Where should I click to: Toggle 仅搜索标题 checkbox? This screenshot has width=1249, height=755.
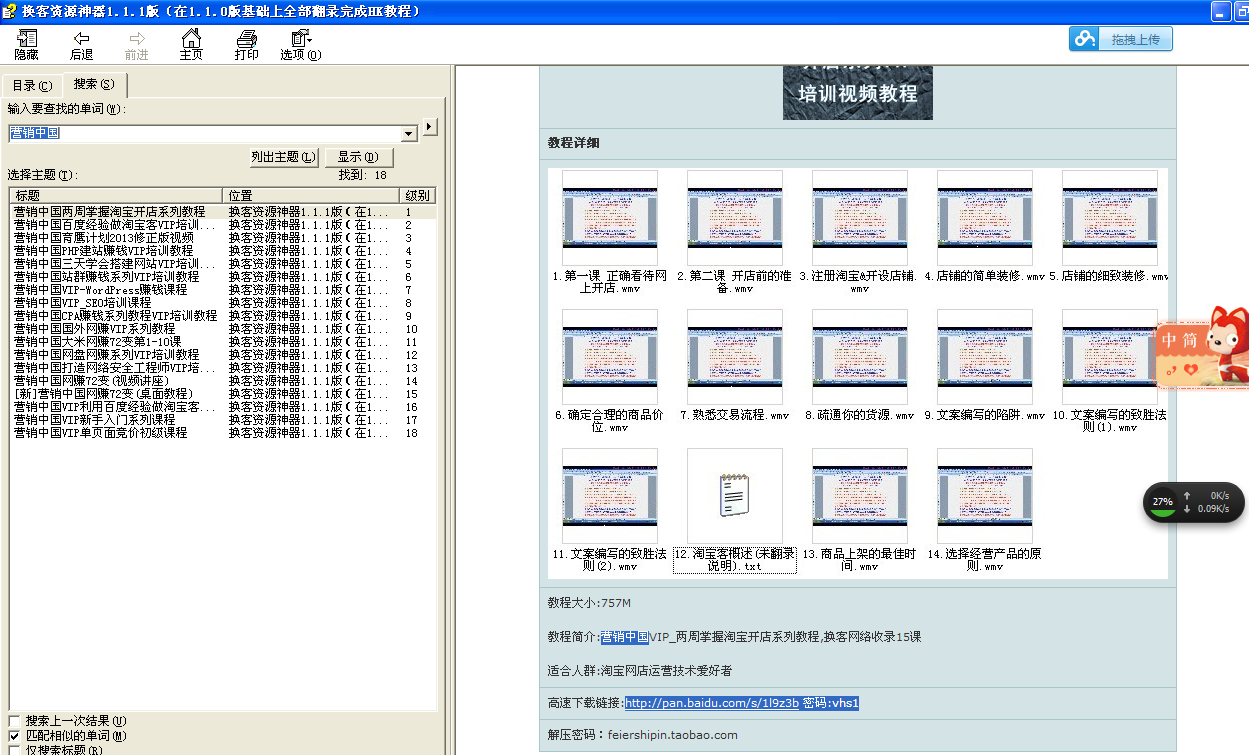coord(14,750)
